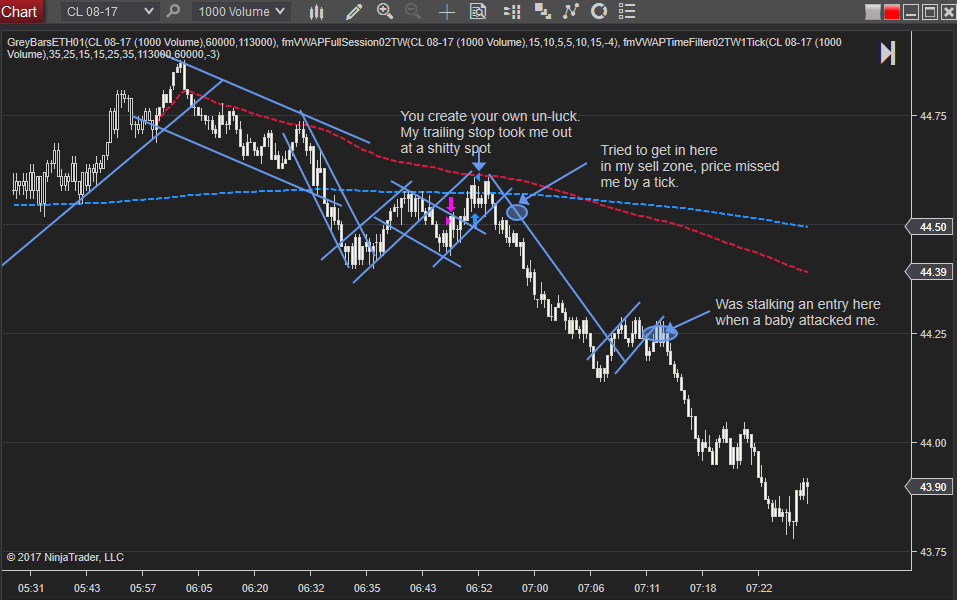The image size is (957, 600).
Task: Open the 1000 Volume interval dropdown
Action: click(x=241, y=11)
